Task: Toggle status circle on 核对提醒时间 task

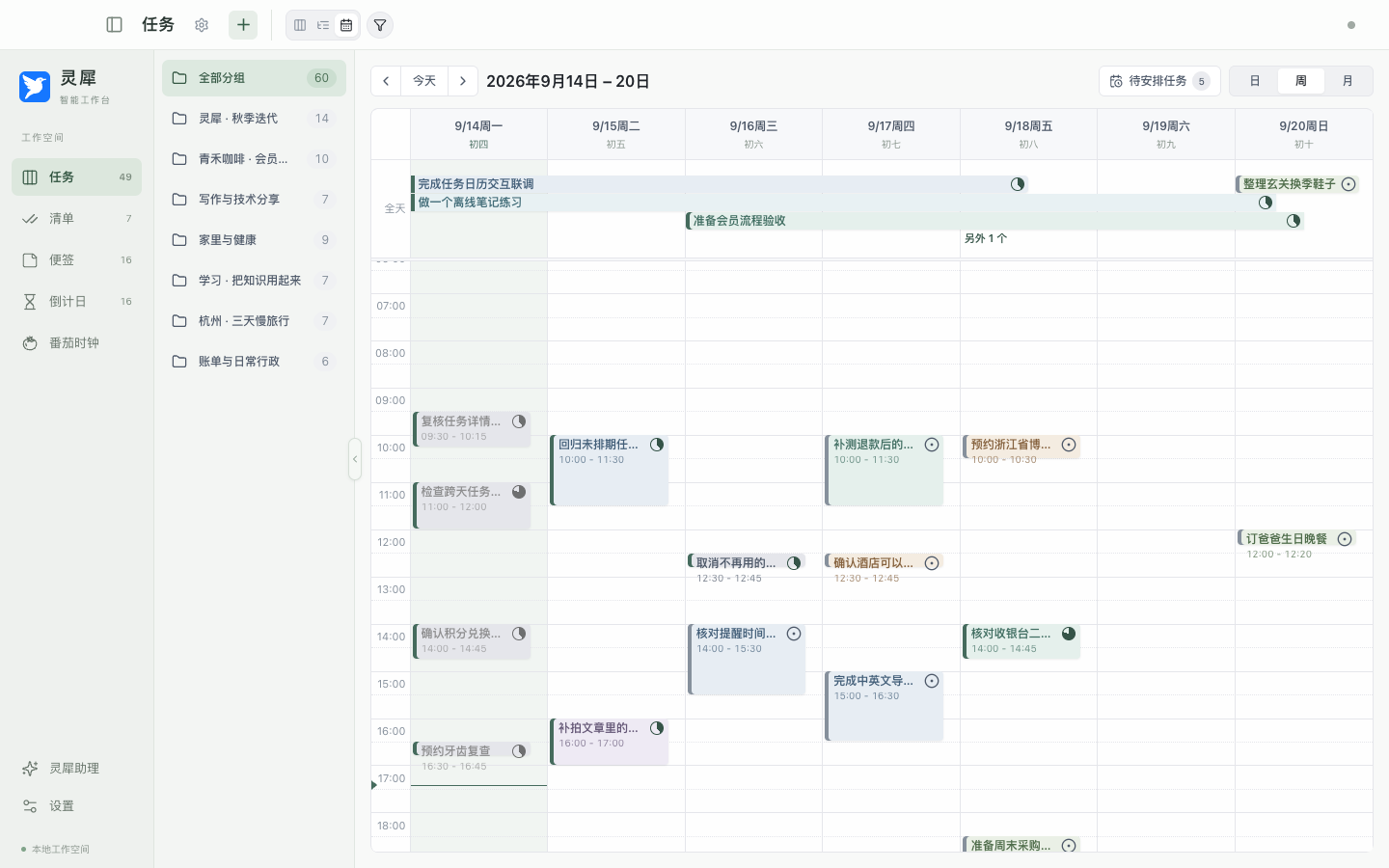Action: click(x=794, y=634)
